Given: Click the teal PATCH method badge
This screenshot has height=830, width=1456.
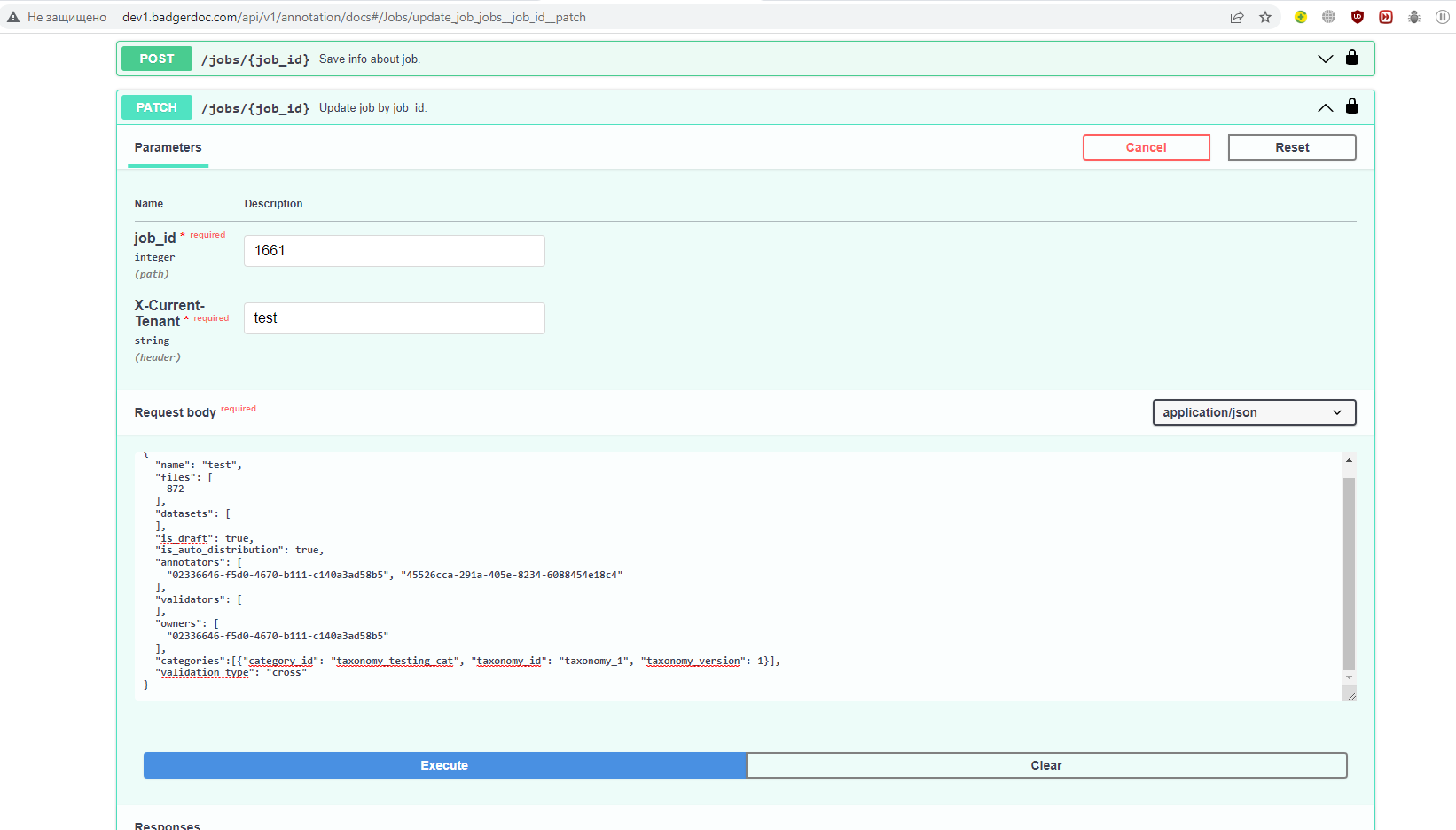Looking at the screenshot, I should (157, 107).
